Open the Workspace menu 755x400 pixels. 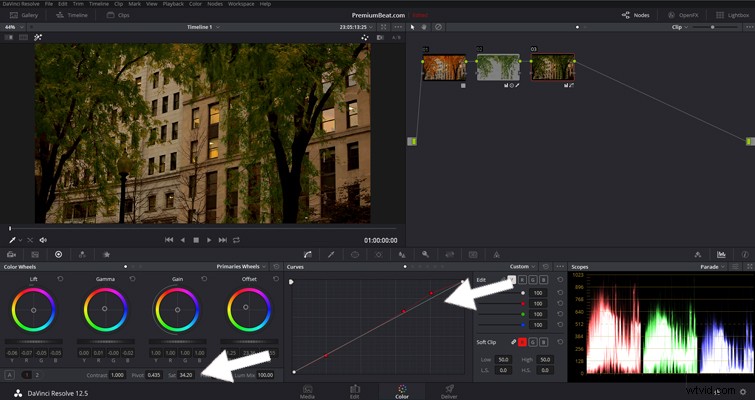click(x=241, y=4)
